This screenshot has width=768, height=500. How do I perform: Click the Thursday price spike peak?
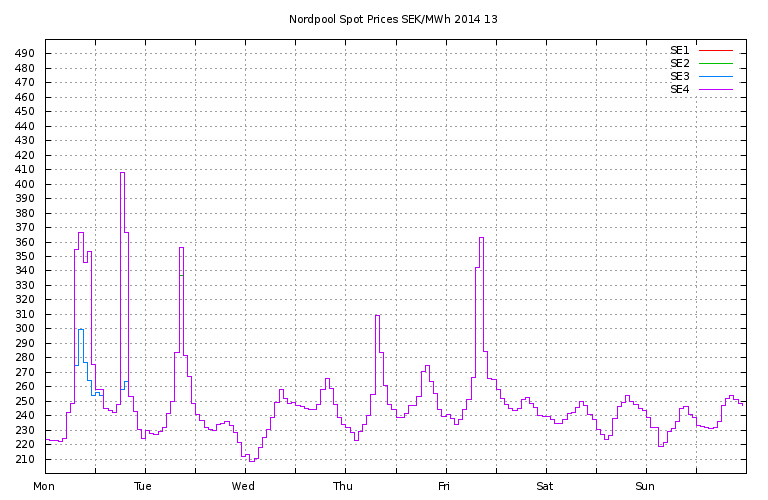pyautogui.click(x=377, y=315)
